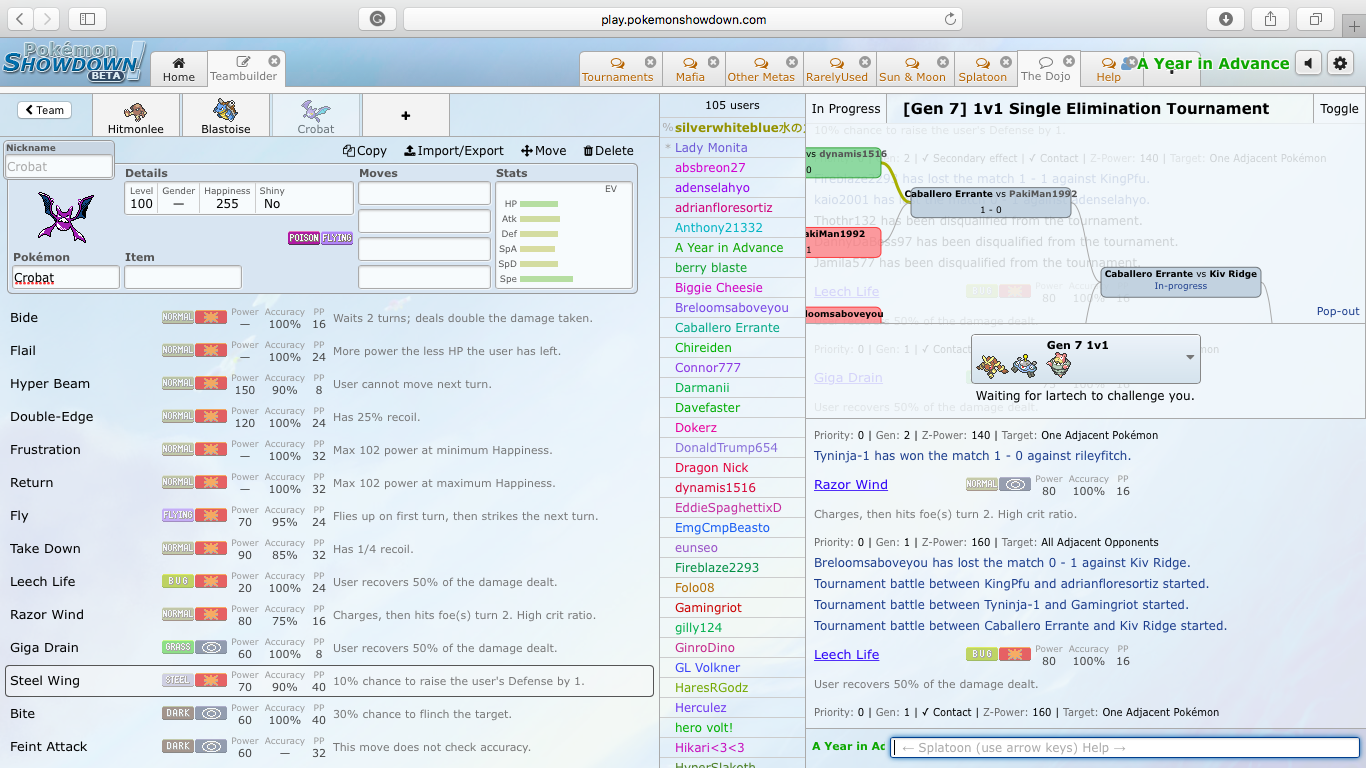
Task: Add a new Pokémon slot
Action: tap(405, 114)
